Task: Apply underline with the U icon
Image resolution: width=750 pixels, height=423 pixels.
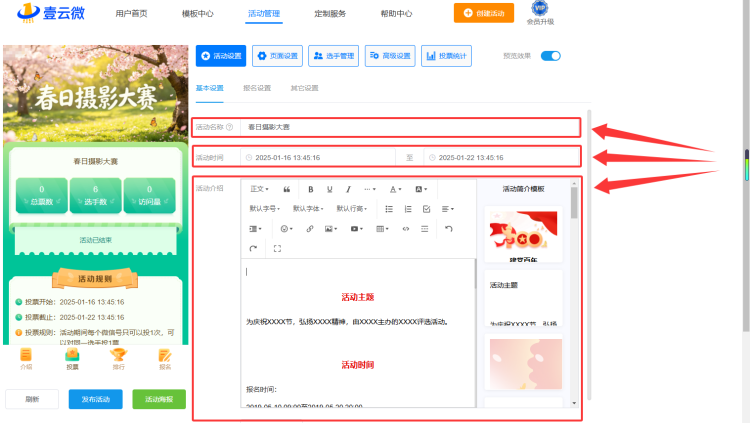Action: (330, 189)
